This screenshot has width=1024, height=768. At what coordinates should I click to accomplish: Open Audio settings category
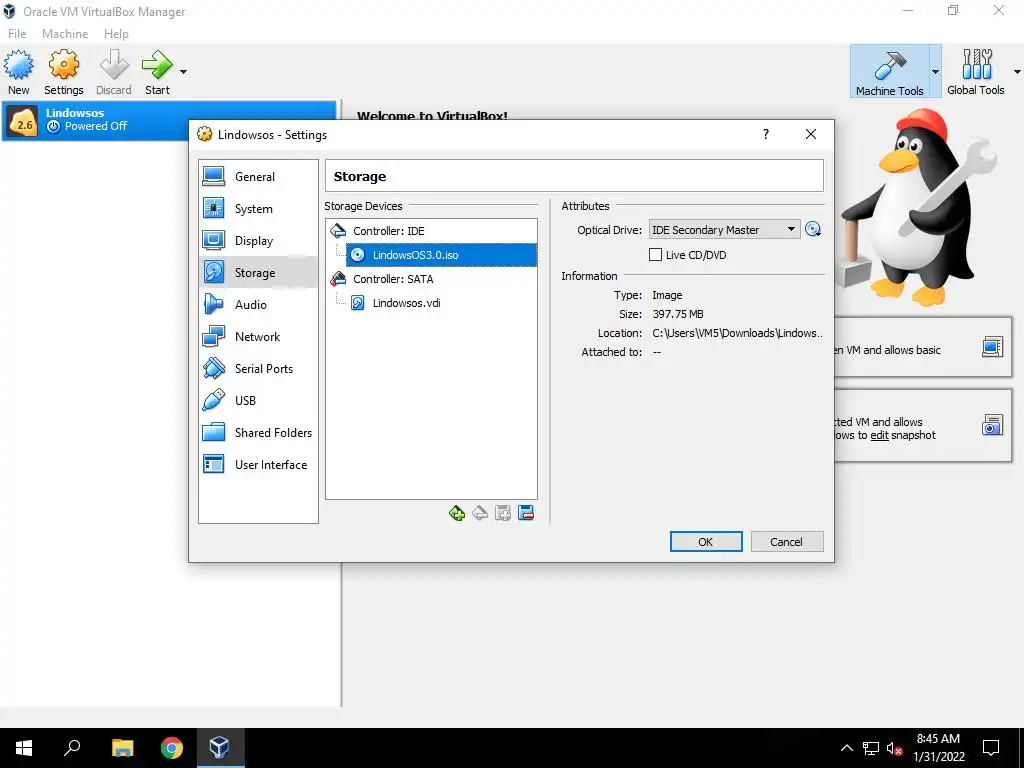click(x=258, y=304)
